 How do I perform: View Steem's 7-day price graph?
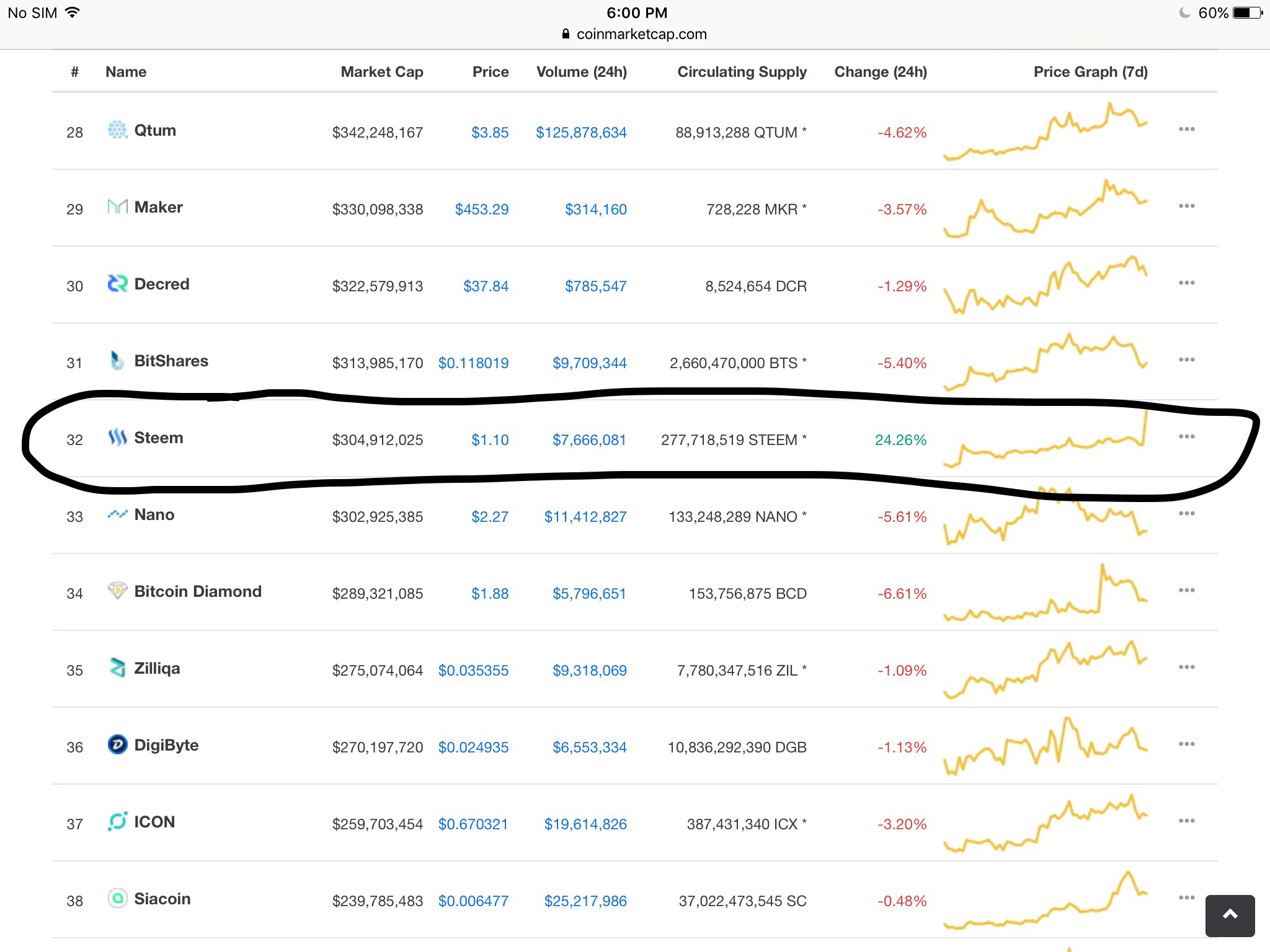1045,440
